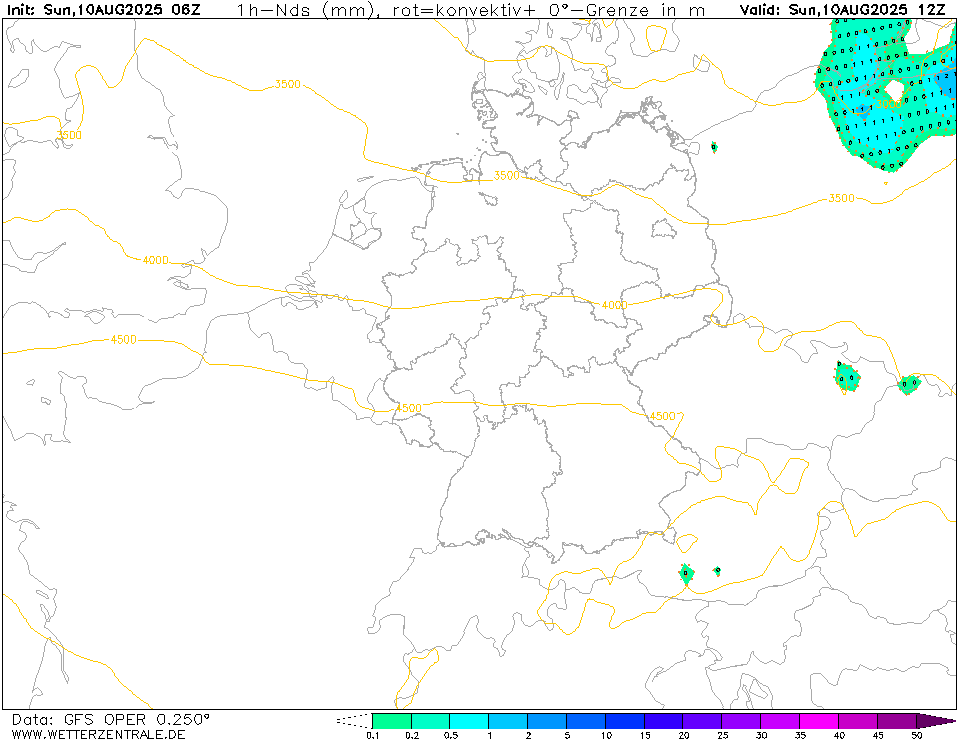Click the 0.1–0.2 mm green legend swatch
This screenshot has width=959, height=741.
[392, 721]
